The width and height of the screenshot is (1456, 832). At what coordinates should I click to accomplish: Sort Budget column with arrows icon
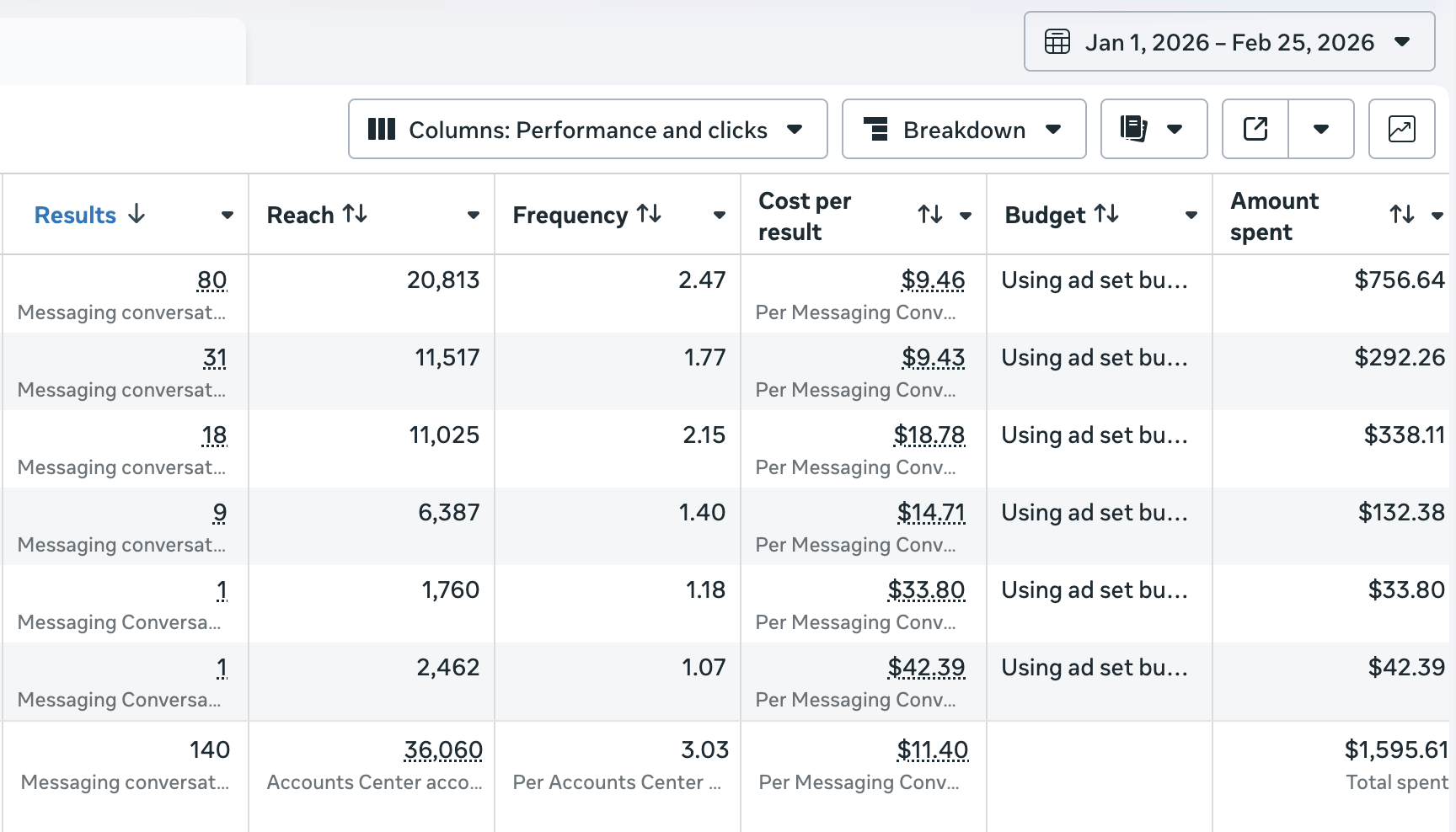pyautogui.click(x=1106, y=215)
